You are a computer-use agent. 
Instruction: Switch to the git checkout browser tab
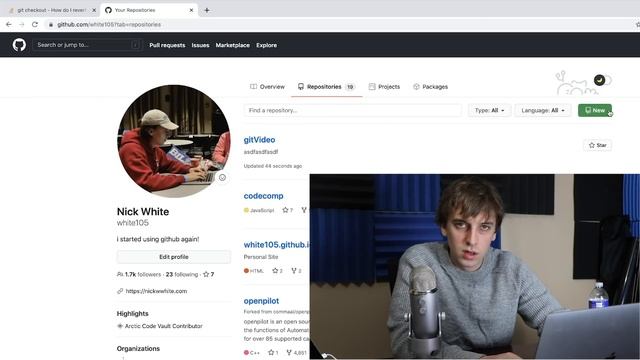tap(51, 10)
